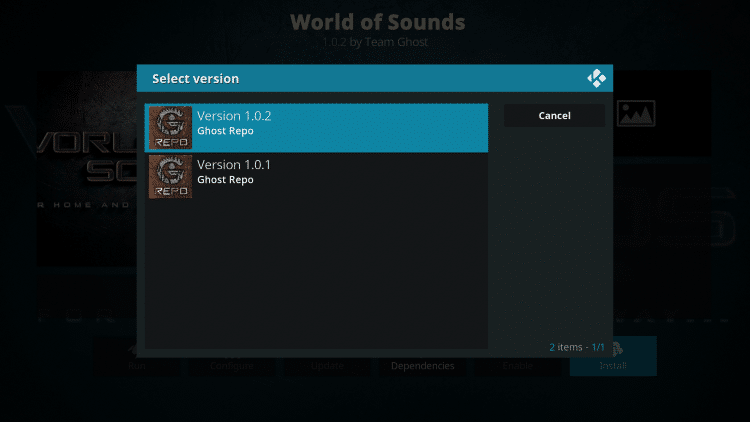
Task: Select Version 1.0.2 from the list
Action: point(316,128)
